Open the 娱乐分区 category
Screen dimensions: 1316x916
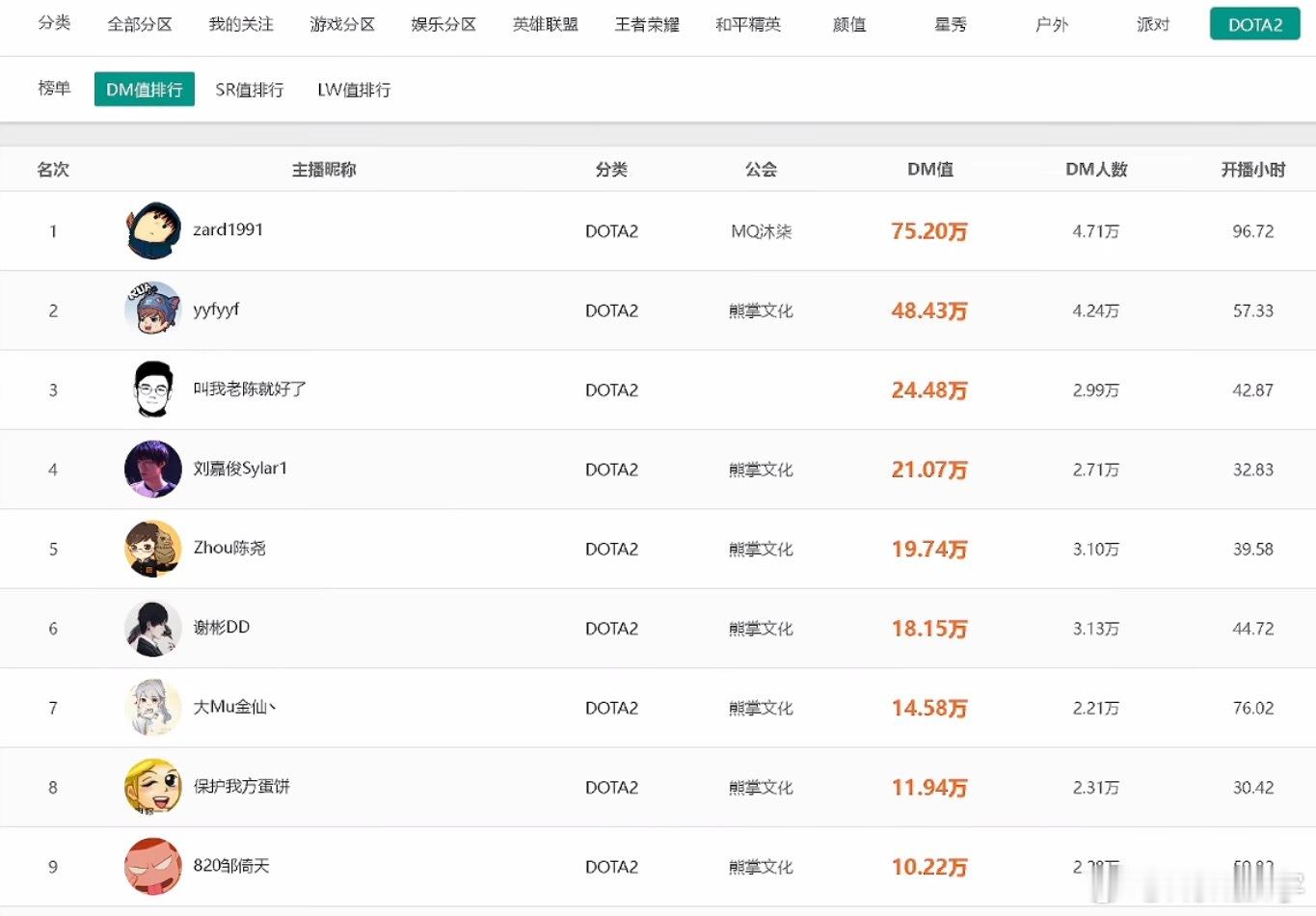pos(443,24)
